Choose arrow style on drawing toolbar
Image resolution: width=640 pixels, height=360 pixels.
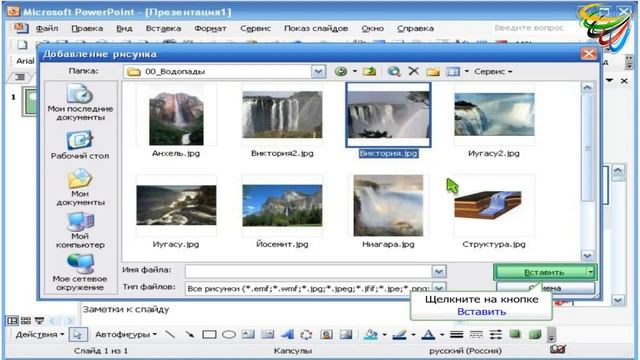496,335
